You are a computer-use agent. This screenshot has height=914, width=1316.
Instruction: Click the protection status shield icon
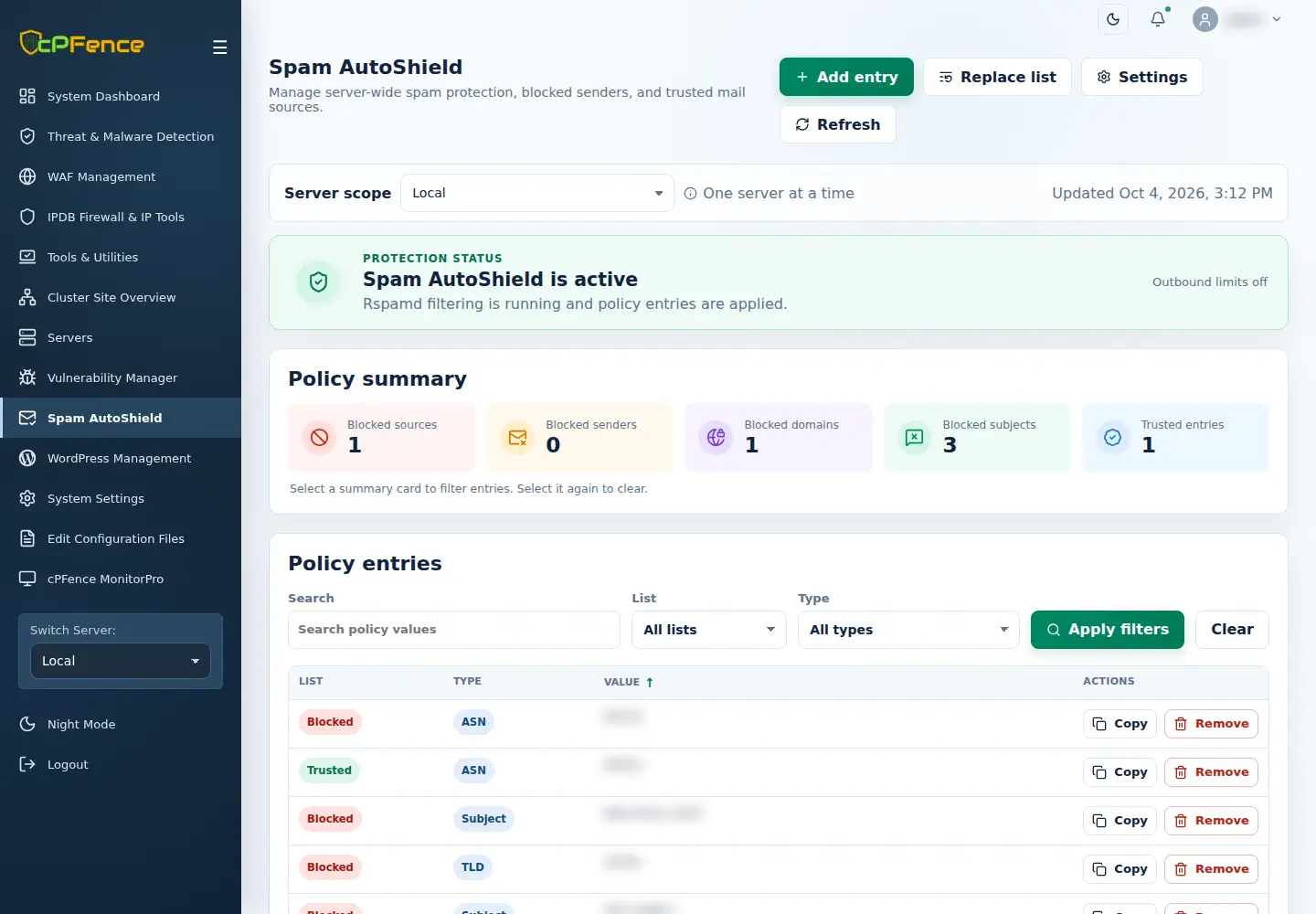coord(318,282)
